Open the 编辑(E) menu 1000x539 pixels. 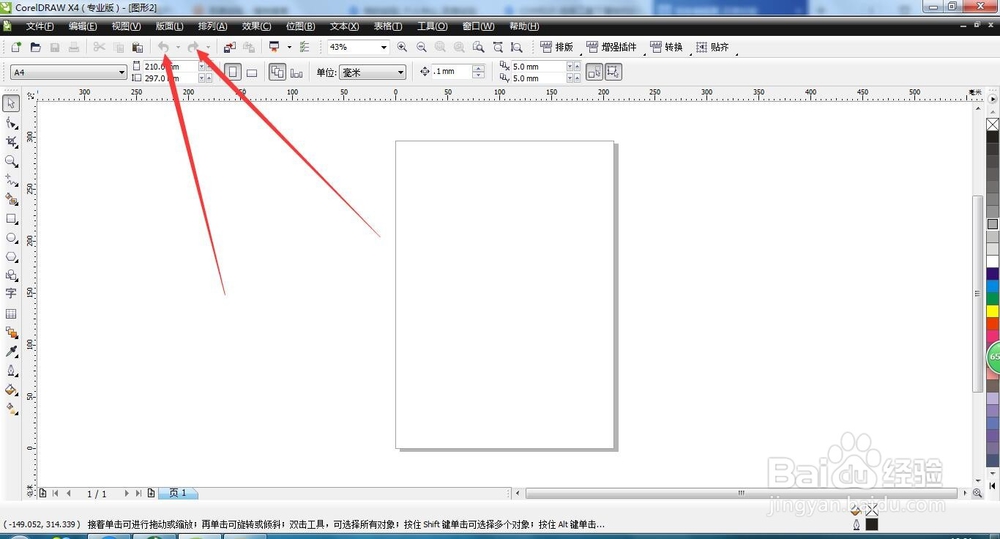[83, 26]
